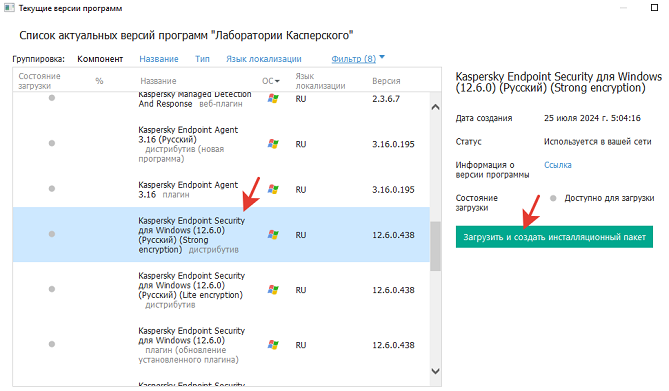The height and width of the screenshot is (391, 669).
Task: Click version 3.16.0.195 in the Endpoint Agent дистрибутив row
Action: [393, 144]
